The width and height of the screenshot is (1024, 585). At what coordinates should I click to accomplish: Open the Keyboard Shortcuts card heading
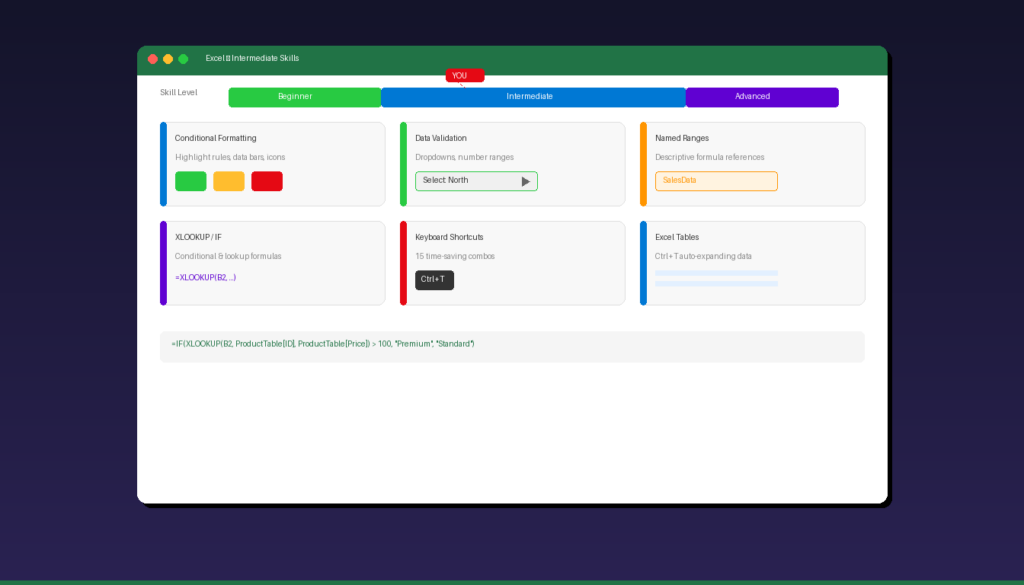[449, 237]
